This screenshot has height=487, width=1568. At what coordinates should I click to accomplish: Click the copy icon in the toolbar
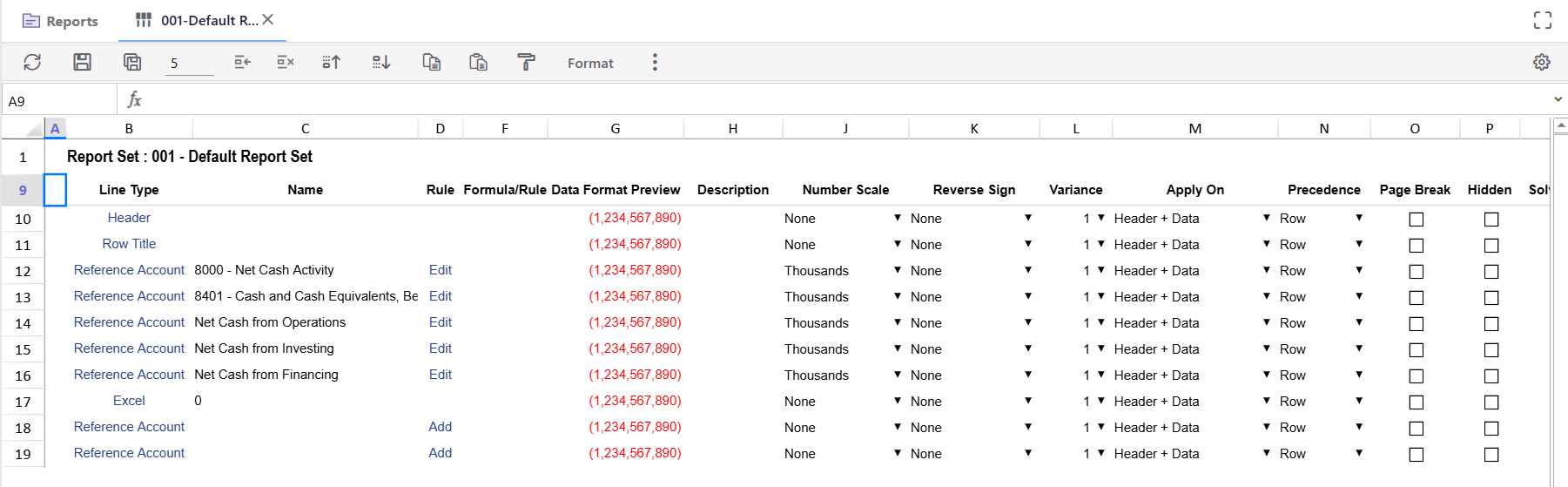click(x=431, y=62)
